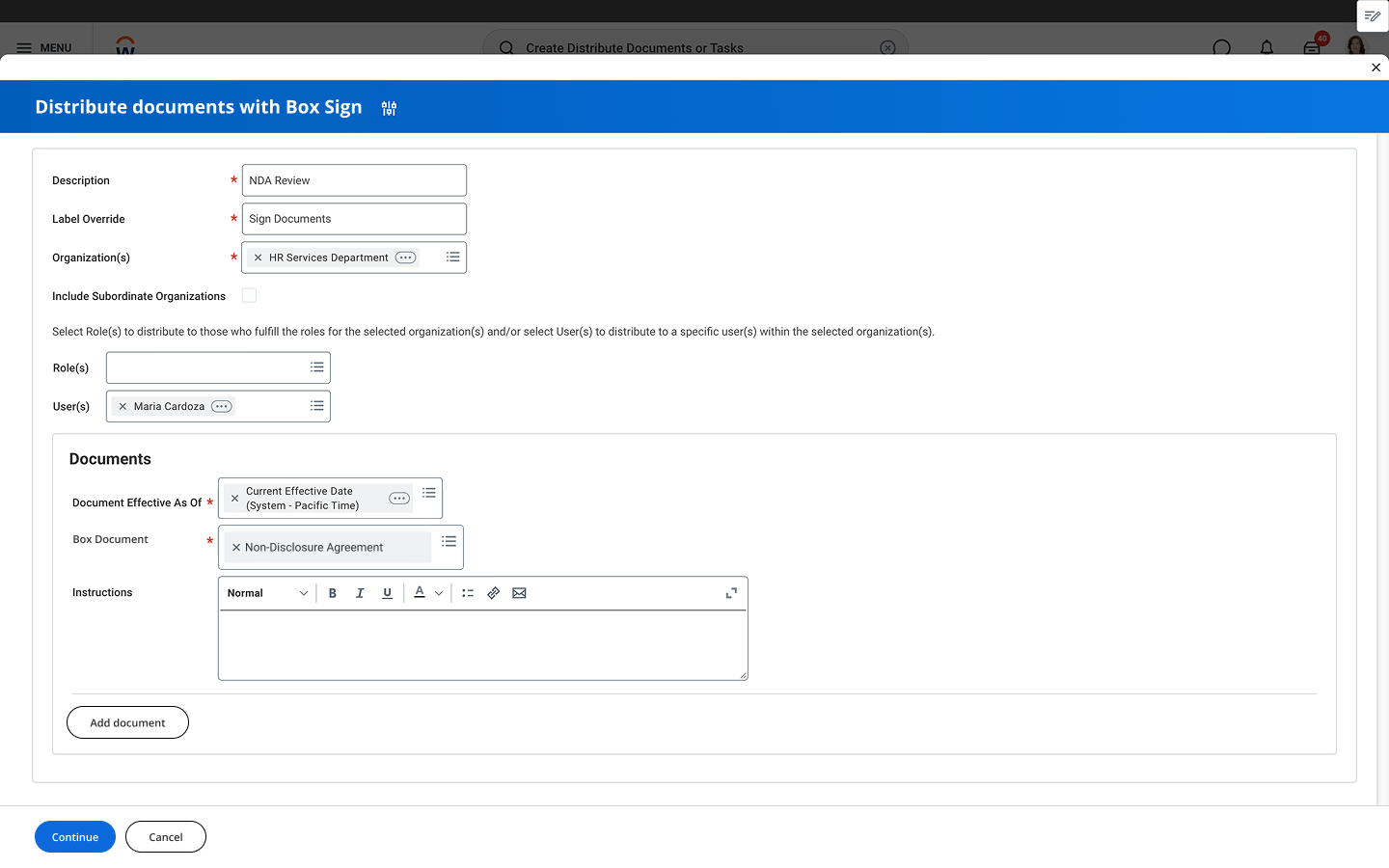
Task: Open the Box Document selection list
Action: point(449,541)
